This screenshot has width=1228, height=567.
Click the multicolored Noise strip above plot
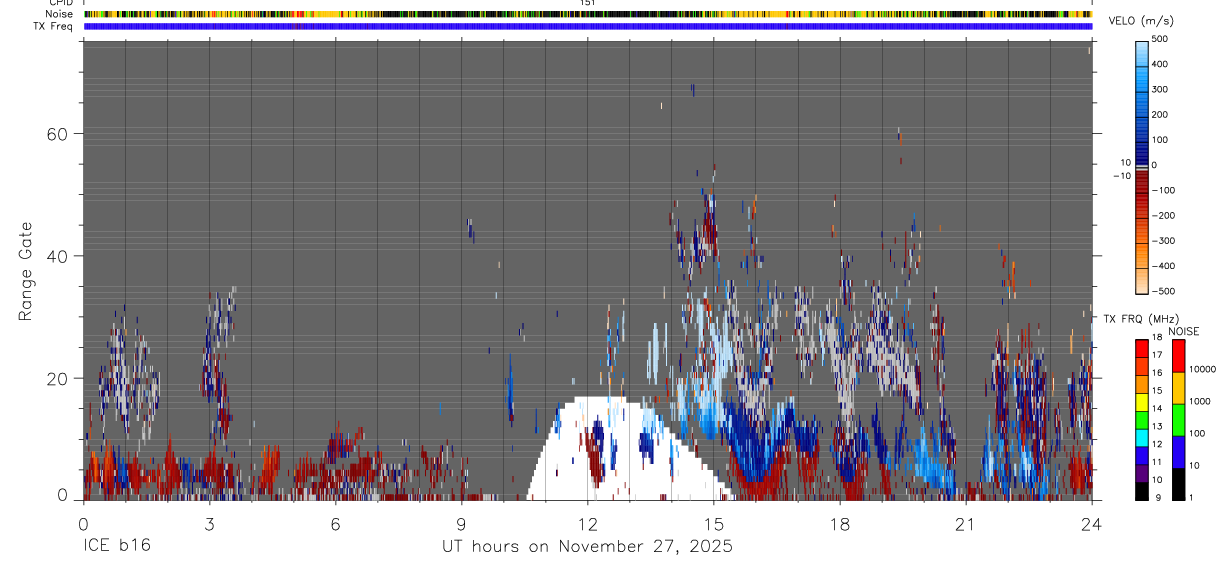(588, 14)
